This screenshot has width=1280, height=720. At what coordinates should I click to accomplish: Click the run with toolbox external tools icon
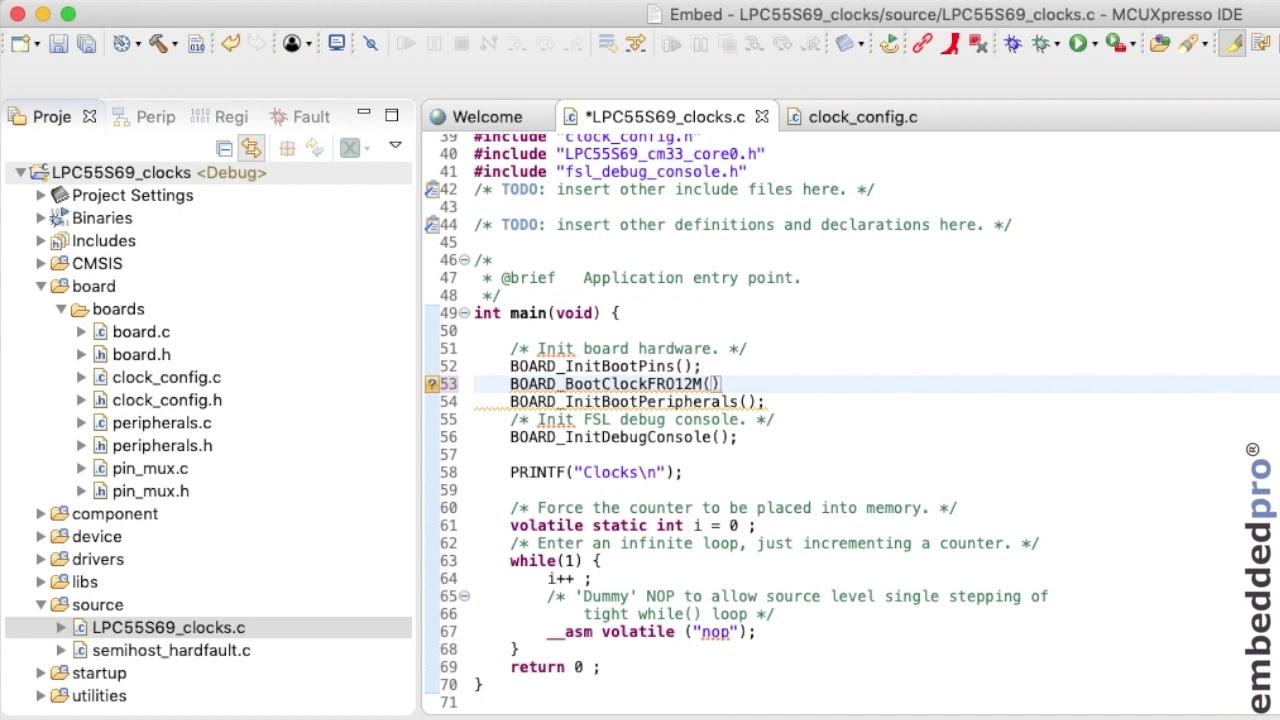click(x=1116, y=43)
